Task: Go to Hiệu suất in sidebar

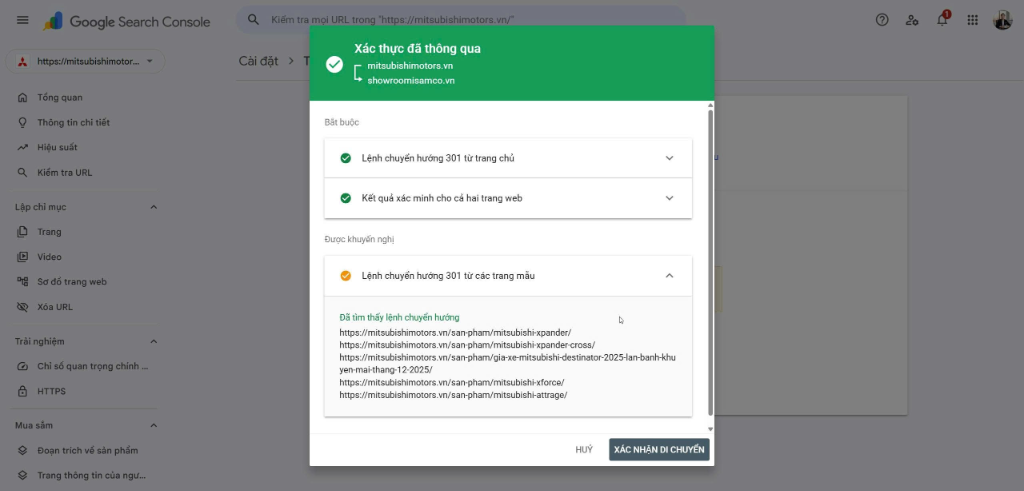Action: point(57,148)
